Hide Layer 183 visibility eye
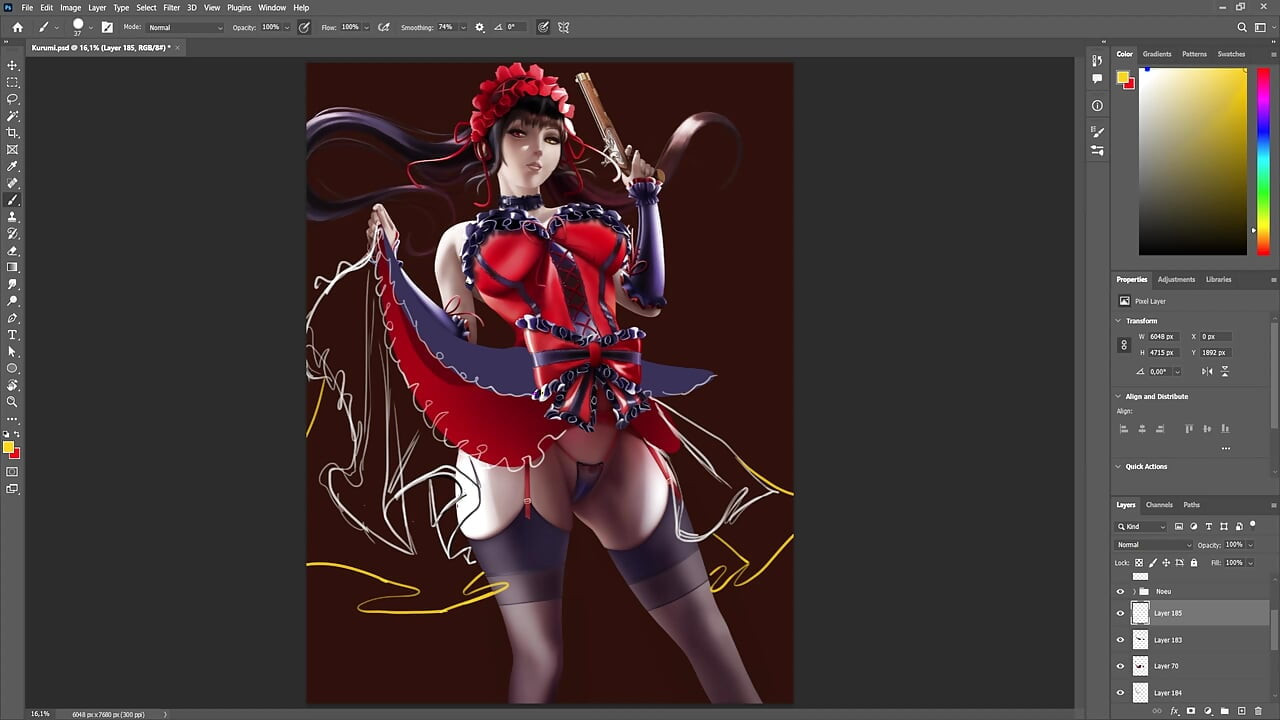Image resolution: width=1280 pixels, height=720 pixels. point(1120,640)
